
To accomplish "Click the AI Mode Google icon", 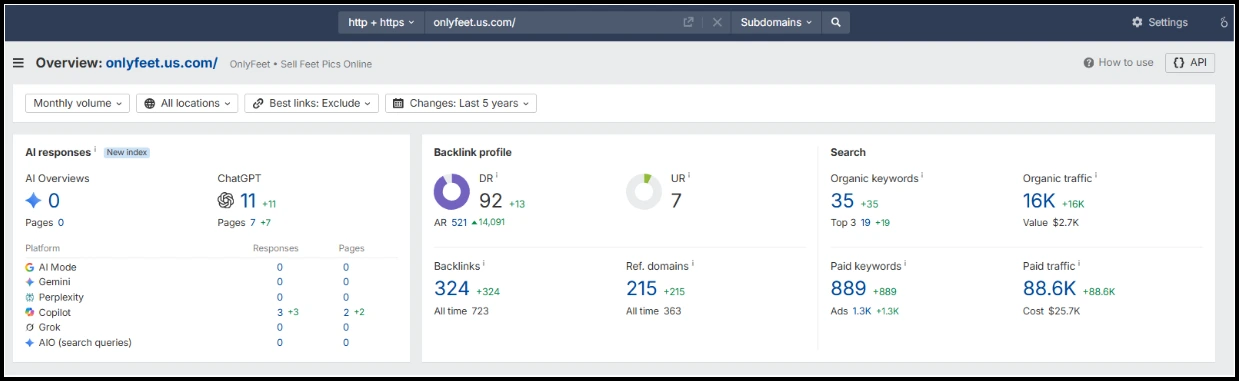I will 30,268.
